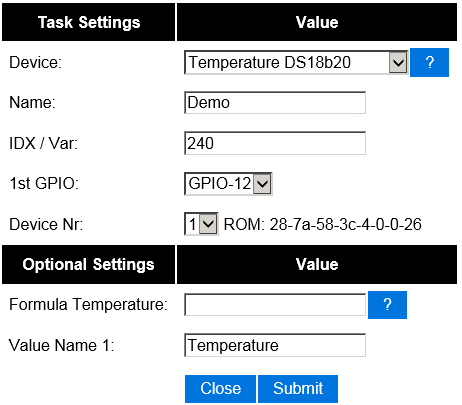Open help for Formula Temperature field
462x405 pixels.
point(387,305)
